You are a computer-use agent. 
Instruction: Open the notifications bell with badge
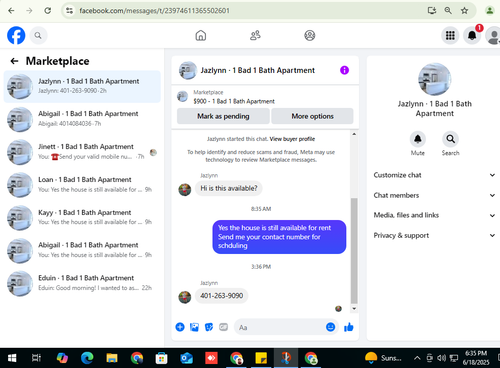(472, 35)
